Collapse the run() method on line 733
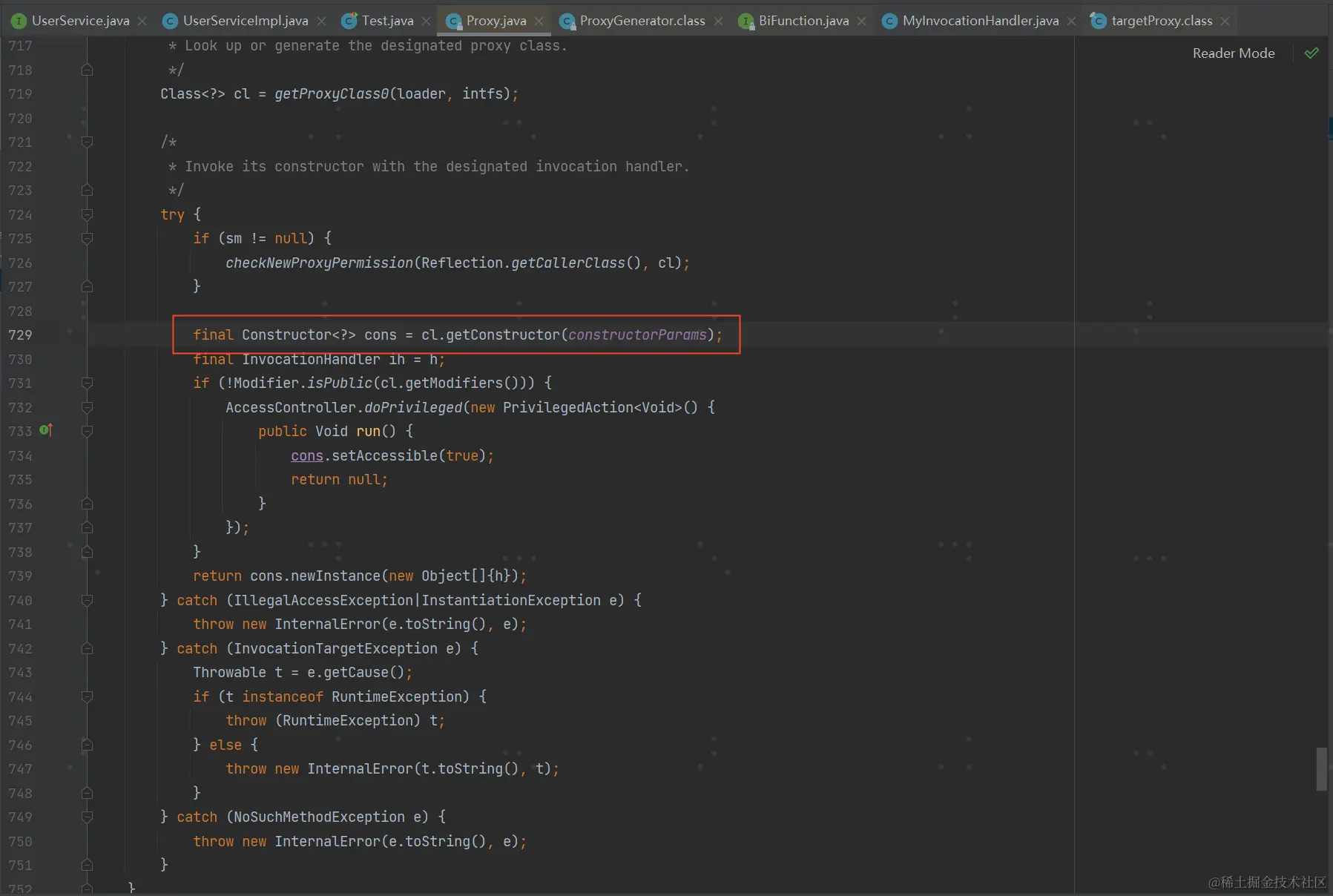The width and height of the screenshot is (1333, 896). click(87, 431)
